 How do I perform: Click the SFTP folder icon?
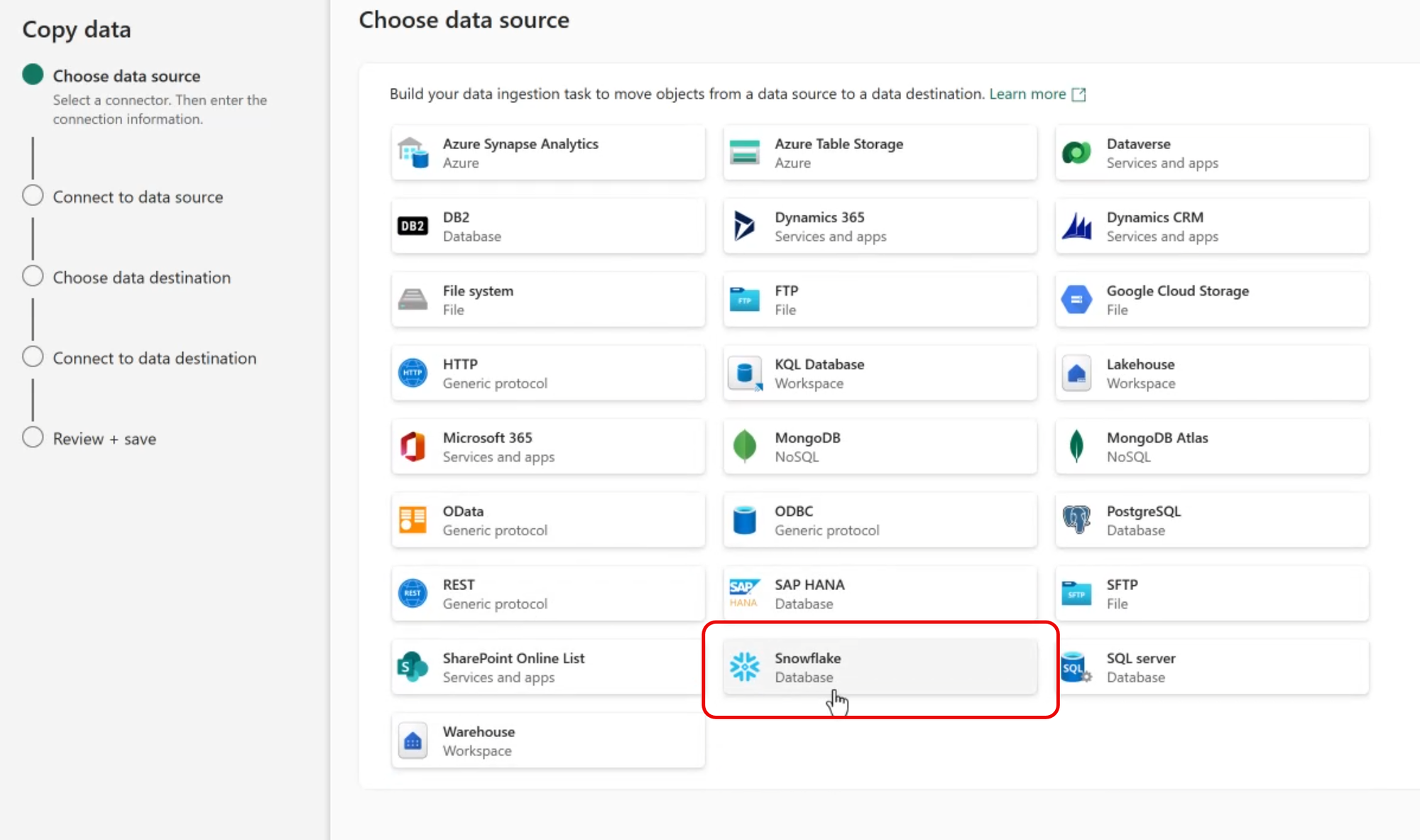click(x=1076, y=594)
